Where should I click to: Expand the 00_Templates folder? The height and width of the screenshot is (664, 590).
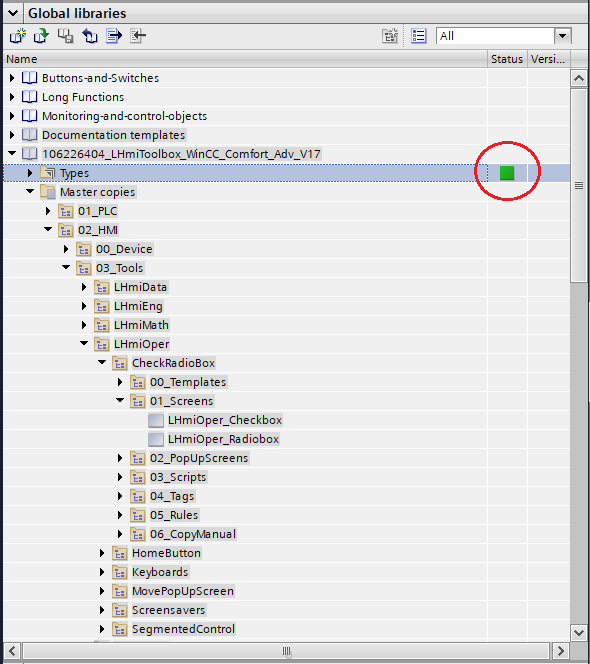coord(120,382)
